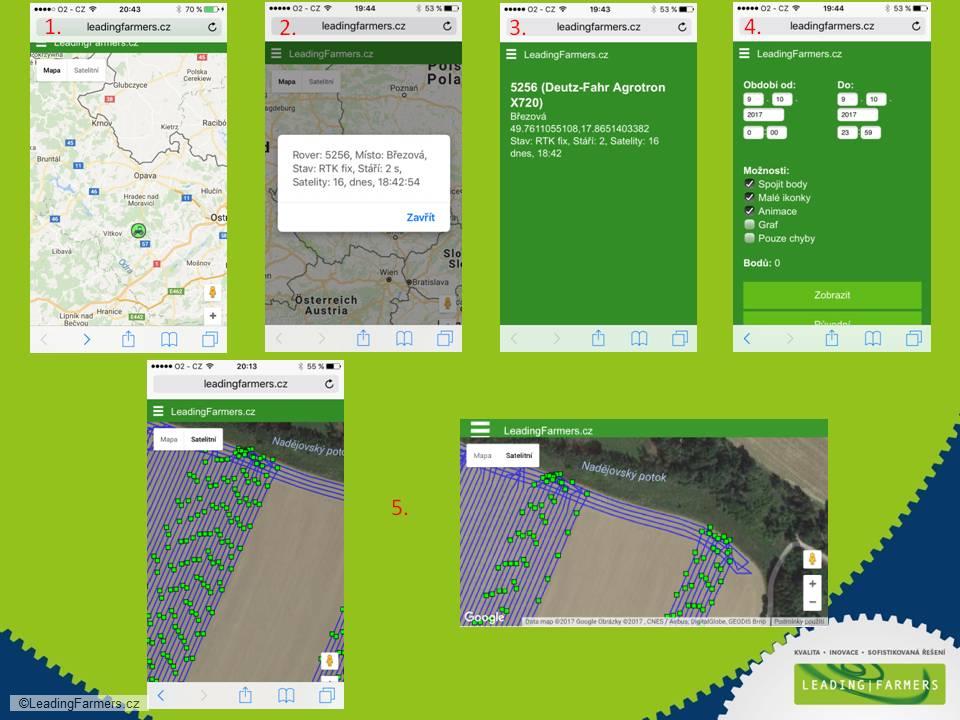
Task: Go back in screenshot 4 Safari toolbar
Action: click(x=746, y=339)
